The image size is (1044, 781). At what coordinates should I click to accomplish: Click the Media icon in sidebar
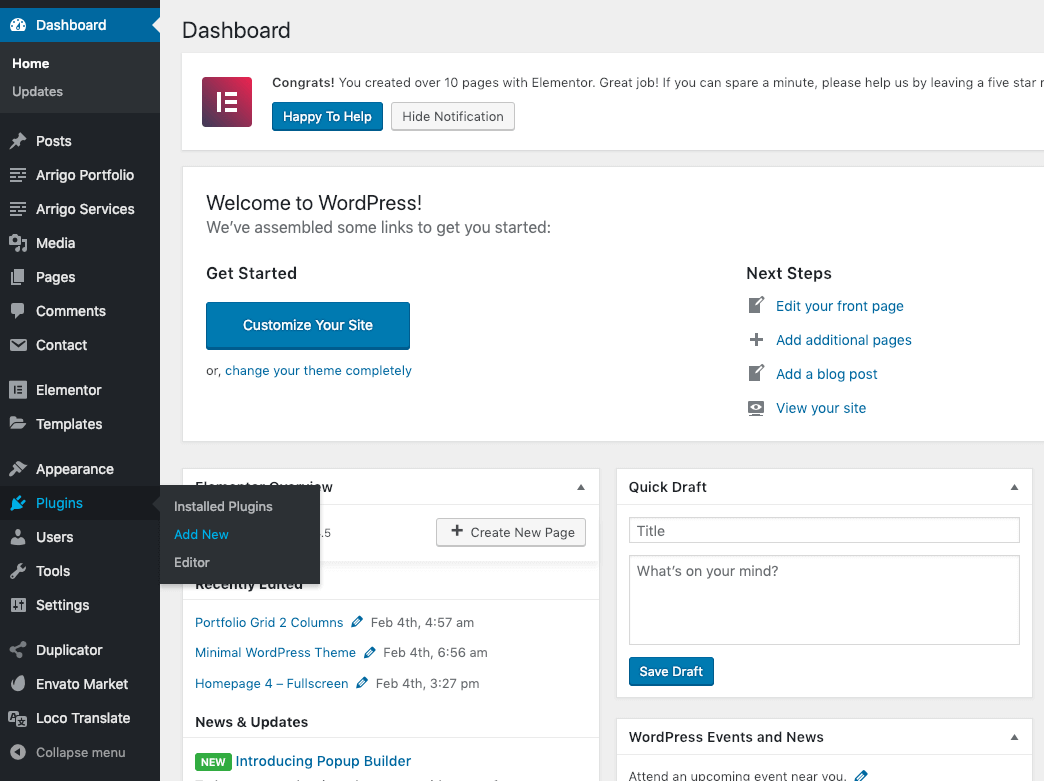(x=18, y=243)
